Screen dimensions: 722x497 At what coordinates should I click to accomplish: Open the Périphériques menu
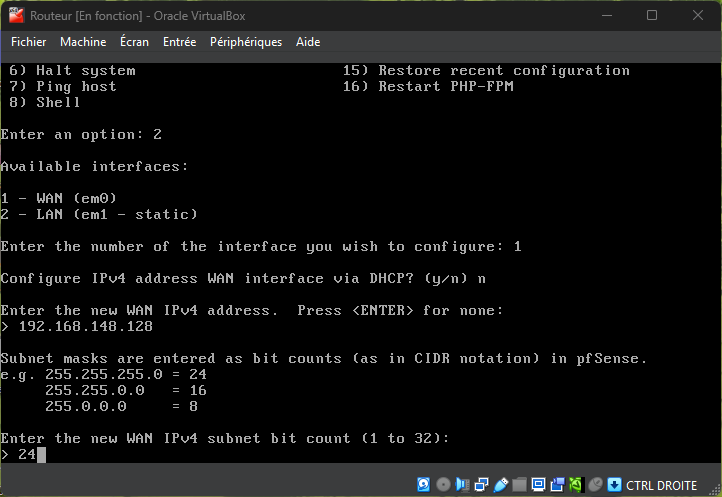point(246,42)
